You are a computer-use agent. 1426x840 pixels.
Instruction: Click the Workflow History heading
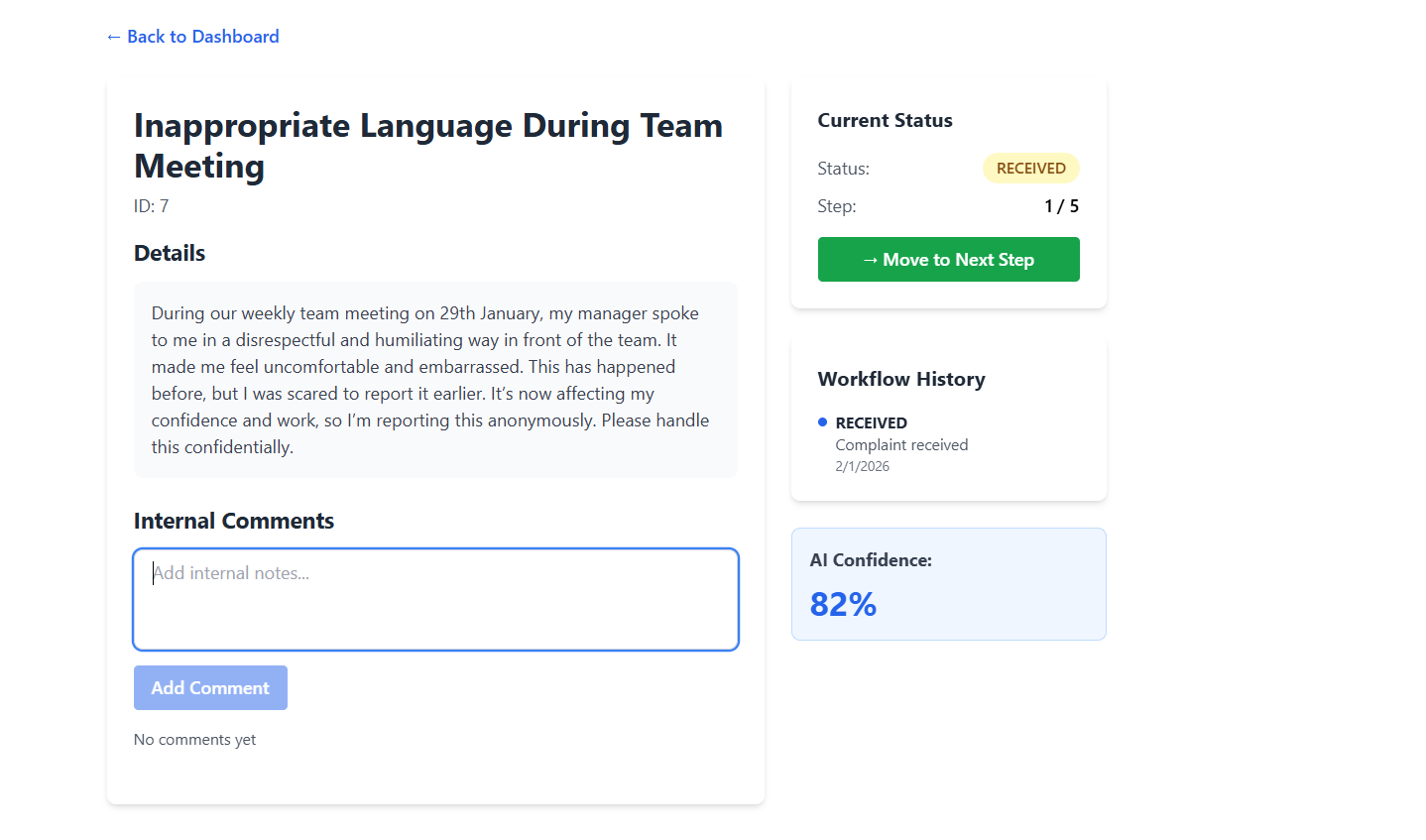[x=901, y=379]
